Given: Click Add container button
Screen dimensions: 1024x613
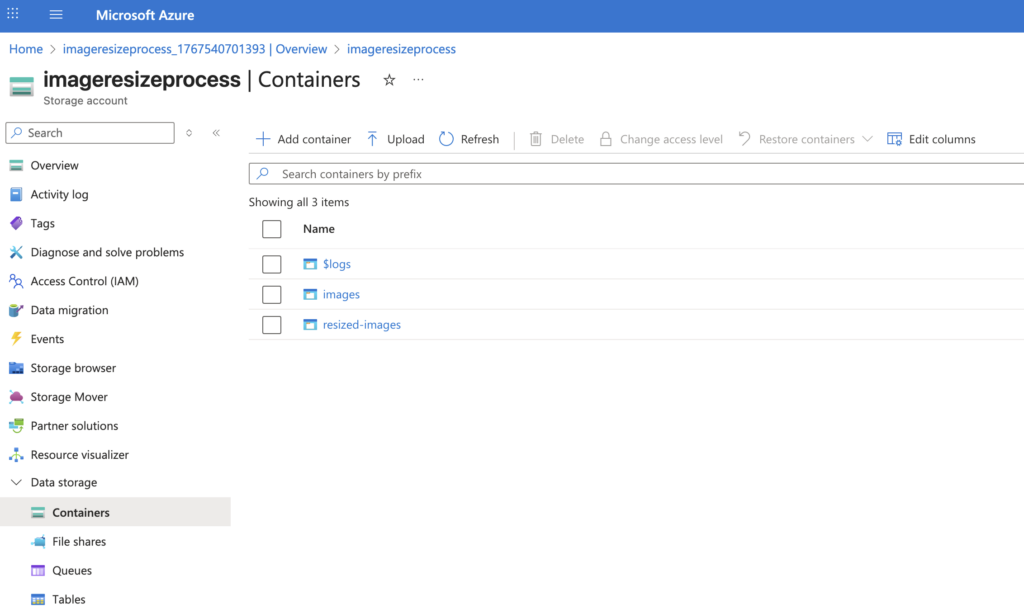Looking at the screenshot, I should (303, 139).
